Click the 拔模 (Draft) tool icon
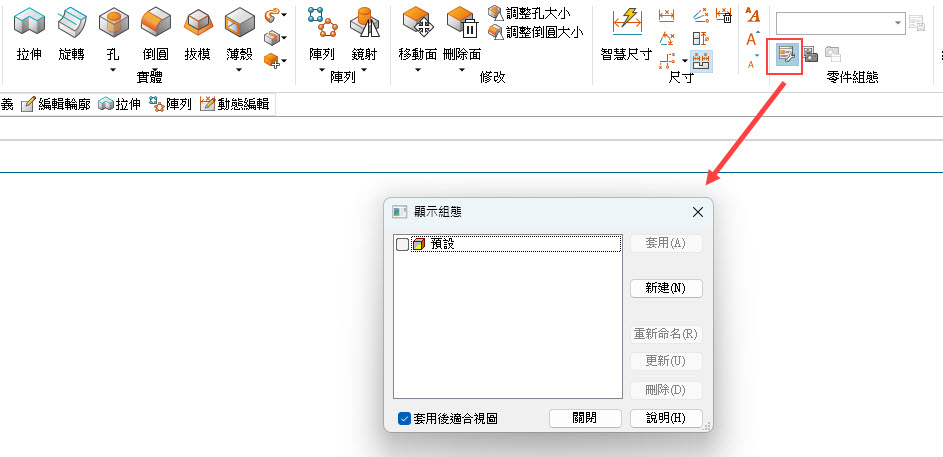 tap(196, 33)
